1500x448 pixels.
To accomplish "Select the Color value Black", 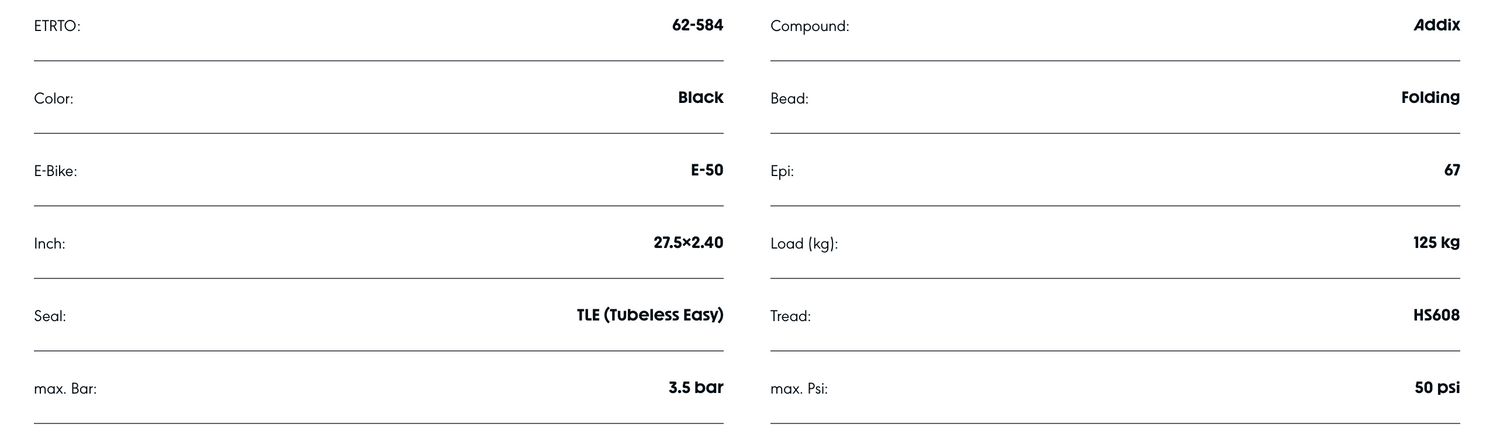I will (x=700, y=98).
